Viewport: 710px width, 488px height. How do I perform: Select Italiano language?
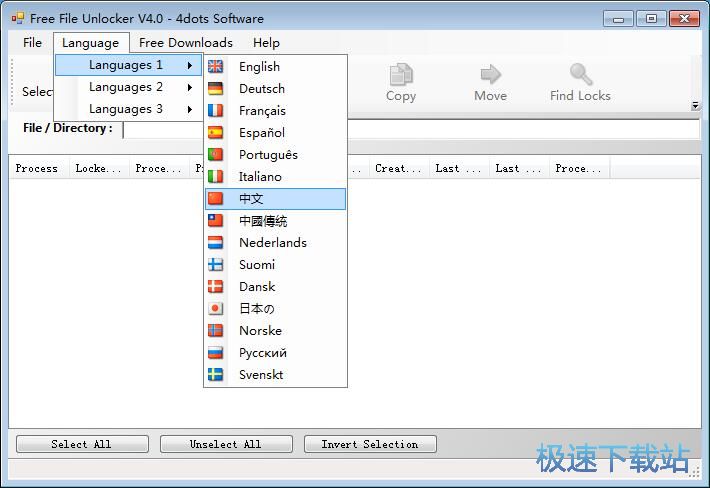click(275, 177)
